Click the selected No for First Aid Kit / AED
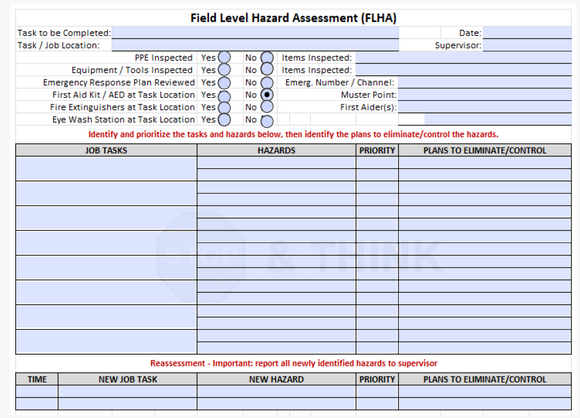580x418 pixels. click(267, 95)
